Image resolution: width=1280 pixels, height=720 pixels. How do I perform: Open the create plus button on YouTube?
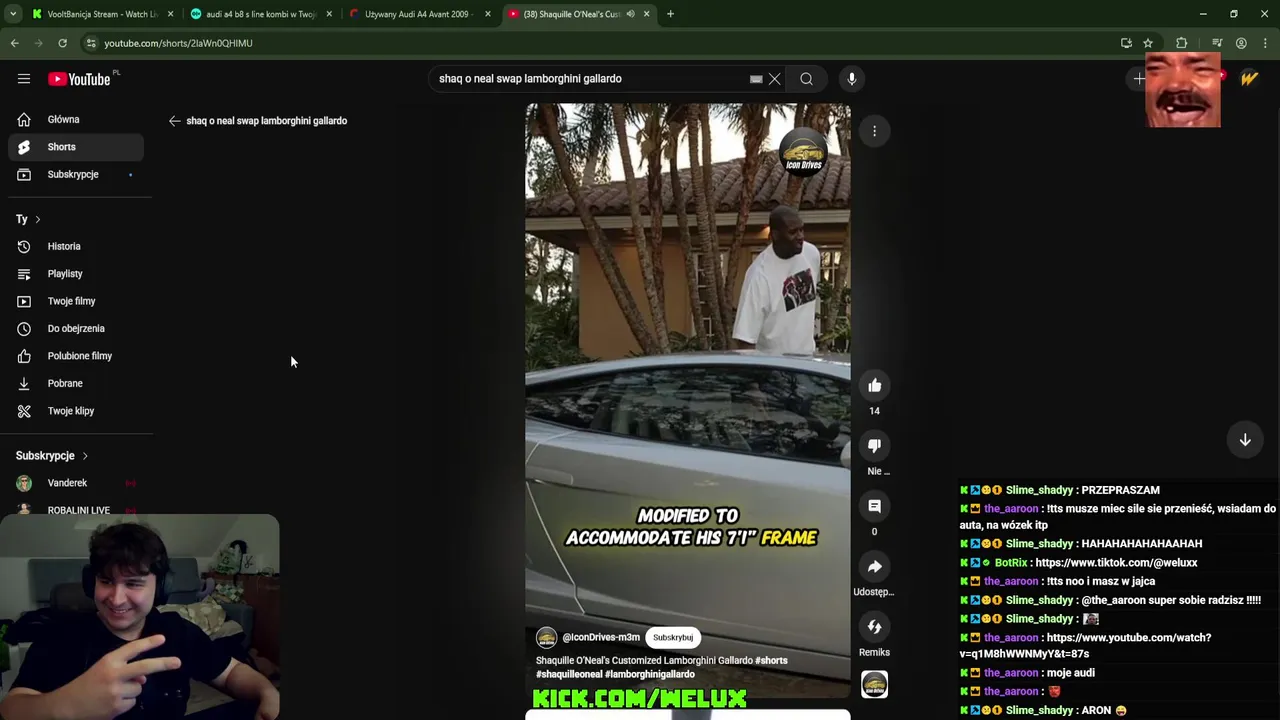pos(1138,79)
